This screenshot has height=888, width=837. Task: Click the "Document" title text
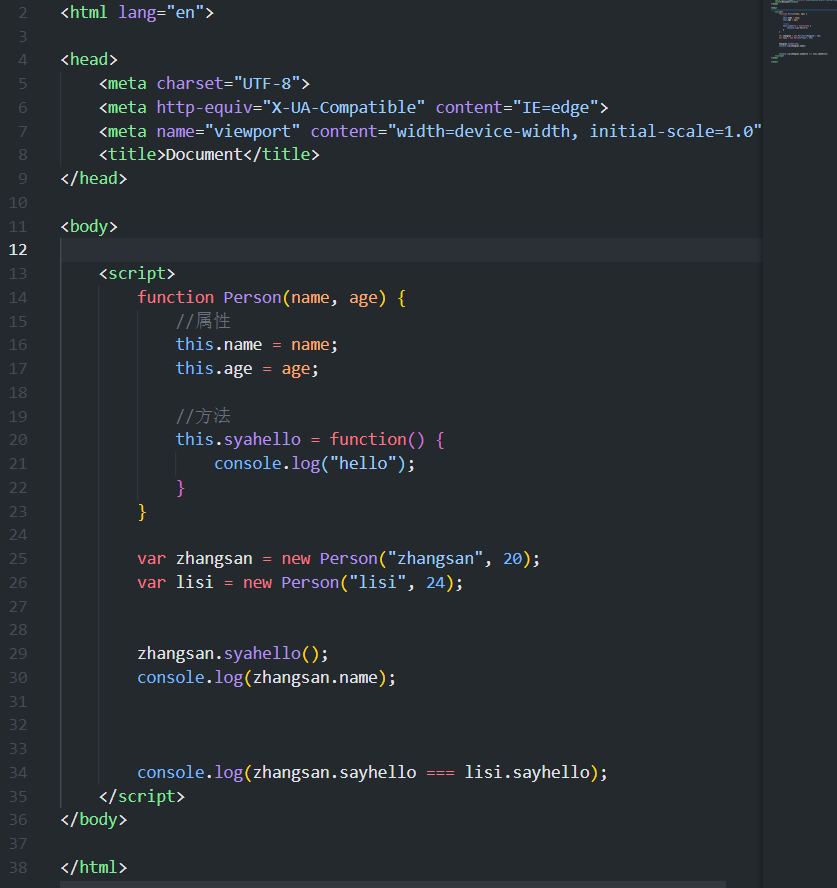click(204, 155)
